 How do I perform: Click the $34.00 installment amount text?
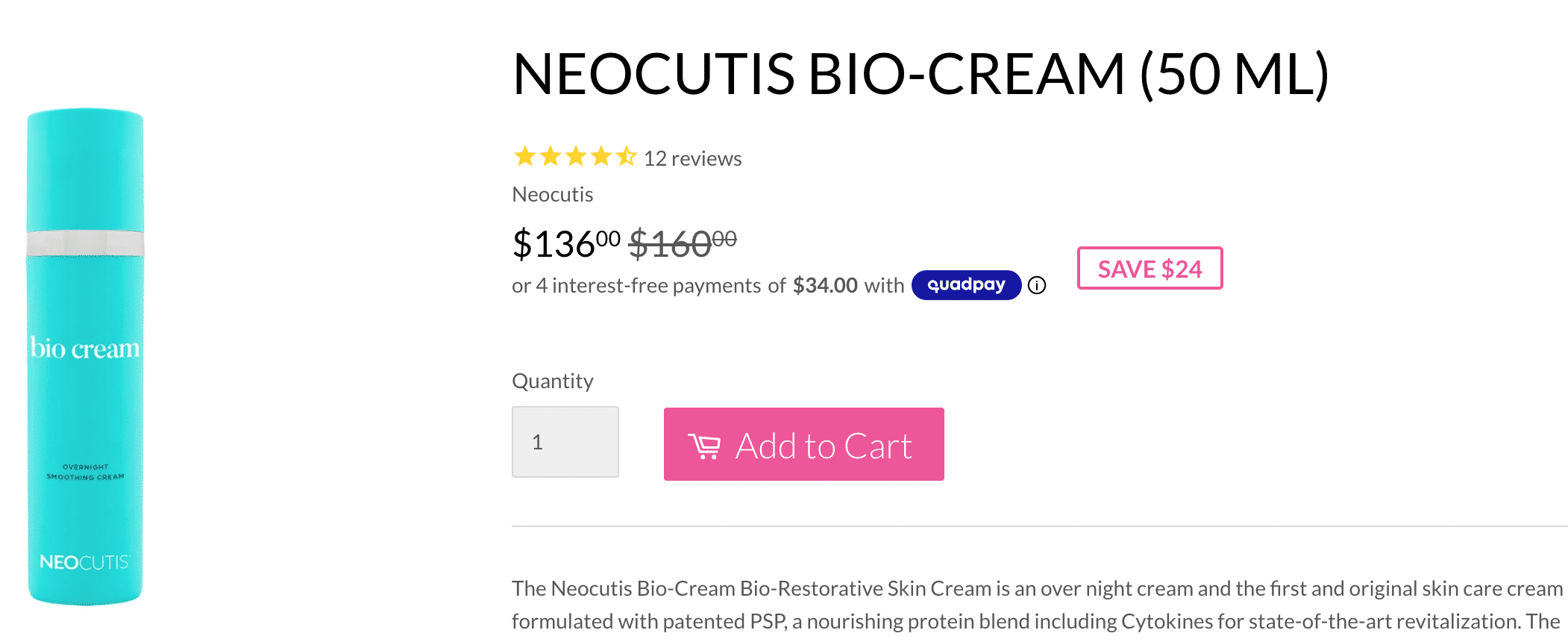824,285
